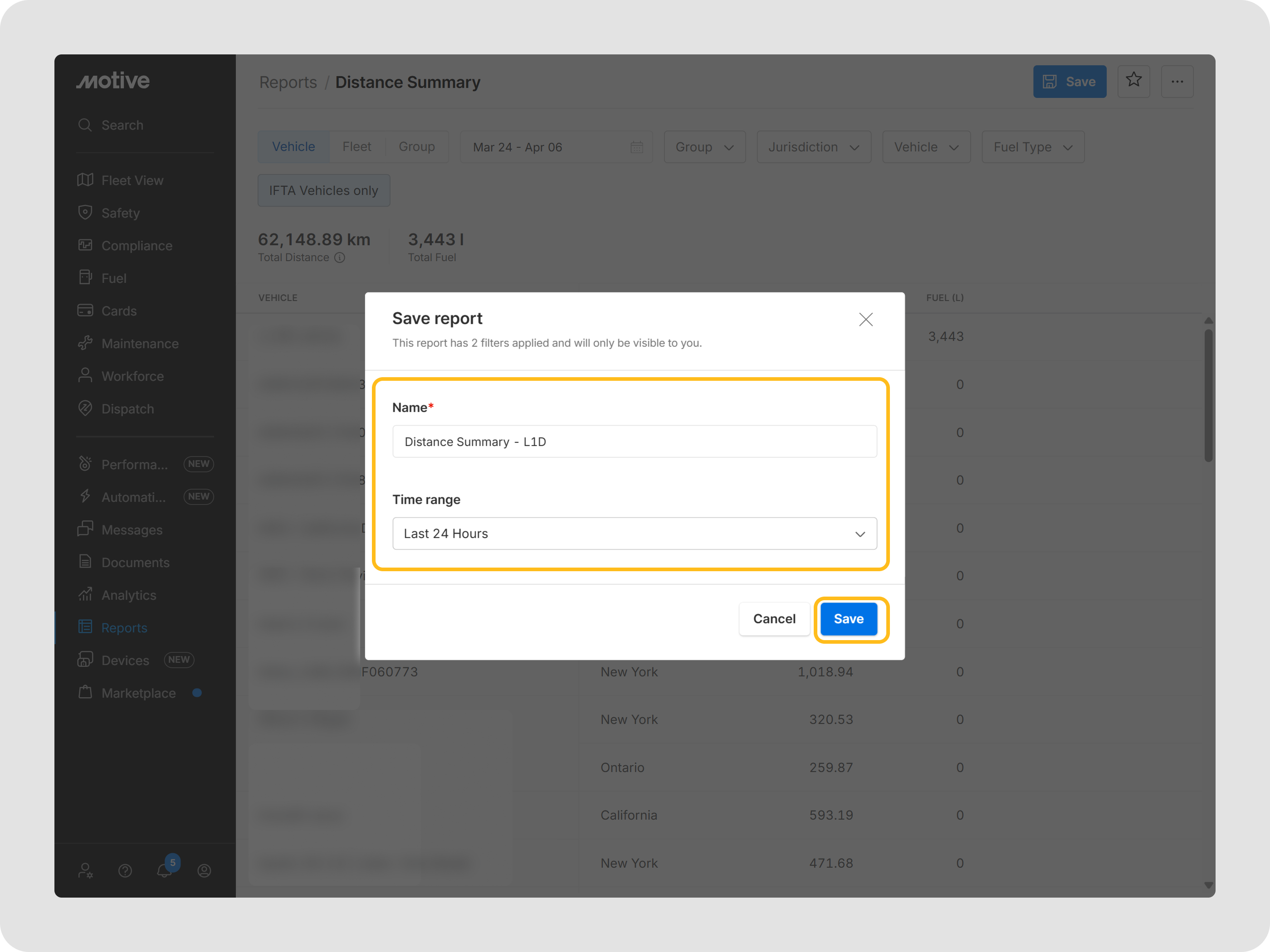
Task: Toggle the IFTA Vehicles only filter
Action: point(323,190)
